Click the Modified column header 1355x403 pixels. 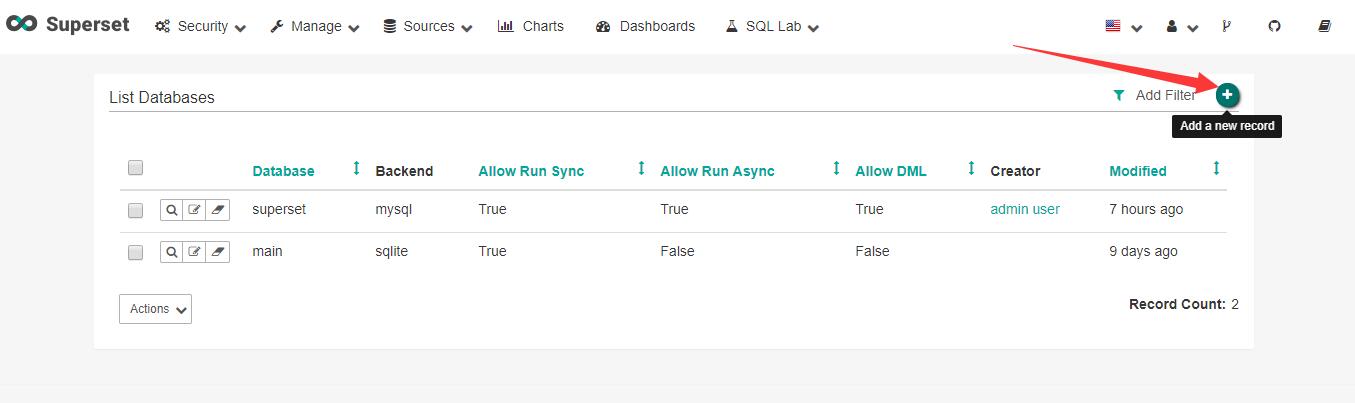pyautogui.click(x=1138, y=171)
